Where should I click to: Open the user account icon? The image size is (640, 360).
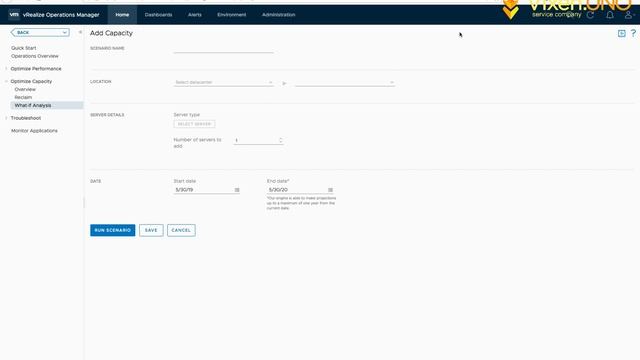(629, 15)
